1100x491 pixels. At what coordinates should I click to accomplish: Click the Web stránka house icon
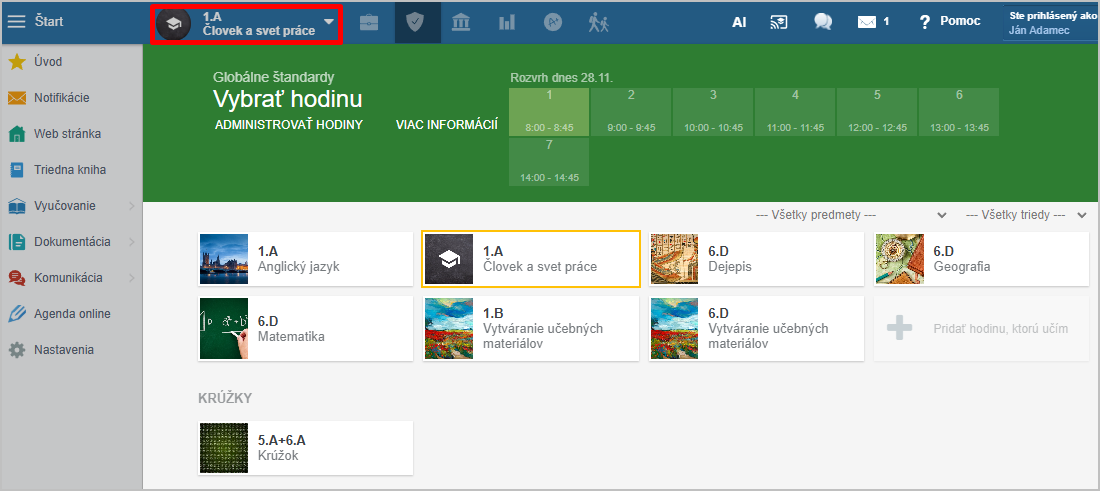tap(17, 134)
